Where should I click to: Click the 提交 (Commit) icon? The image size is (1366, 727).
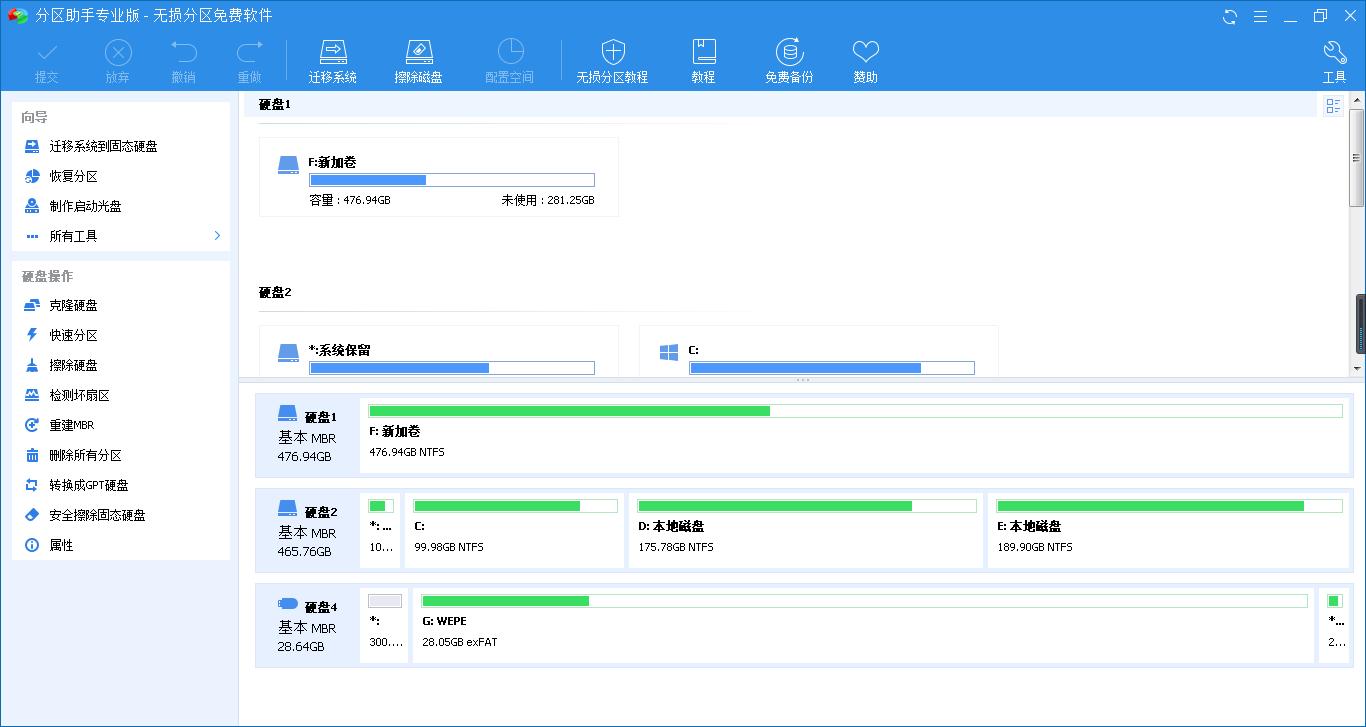tap(46, 58)
